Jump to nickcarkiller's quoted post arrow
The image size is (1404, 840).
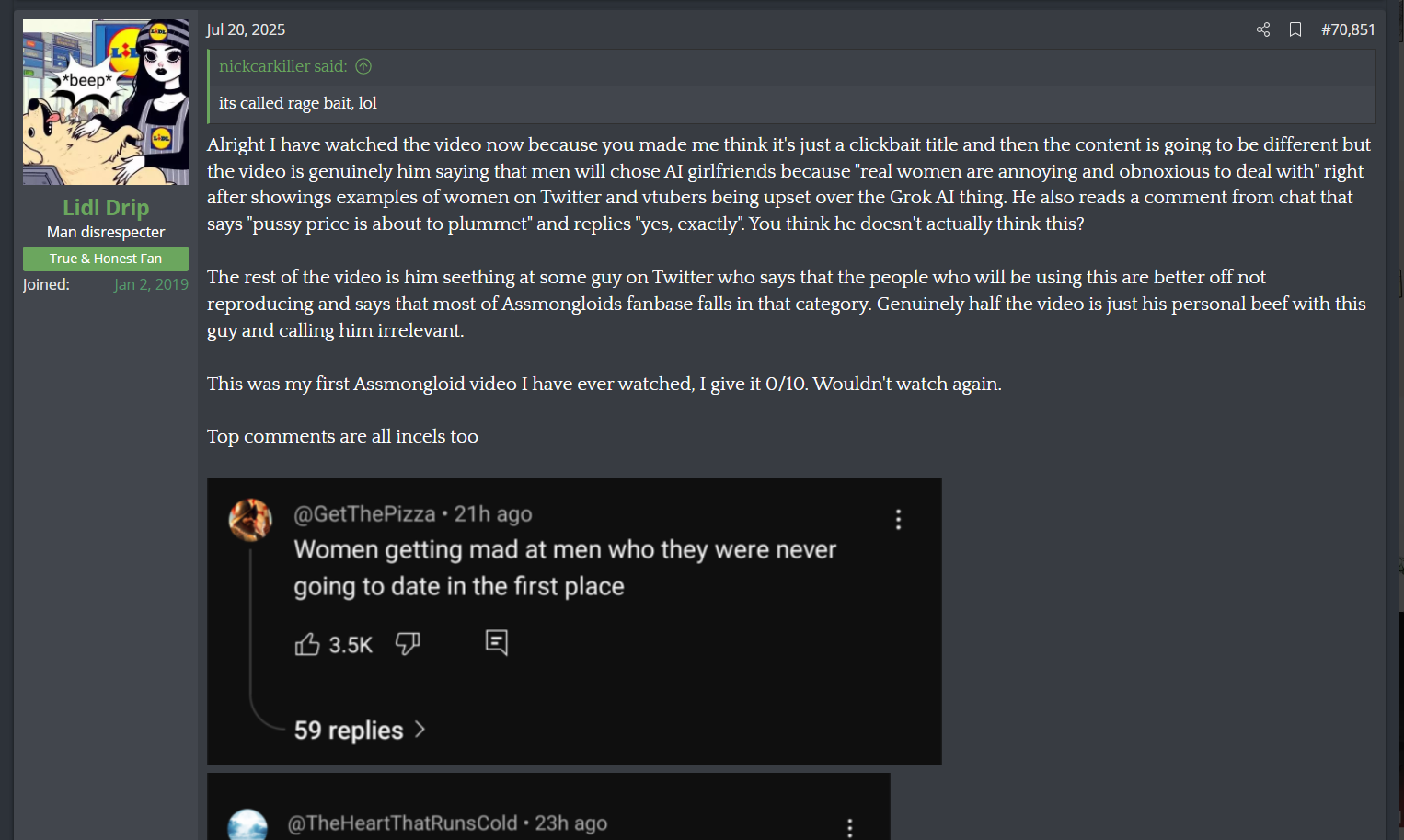pyautogui.click(x=363, y=66)
